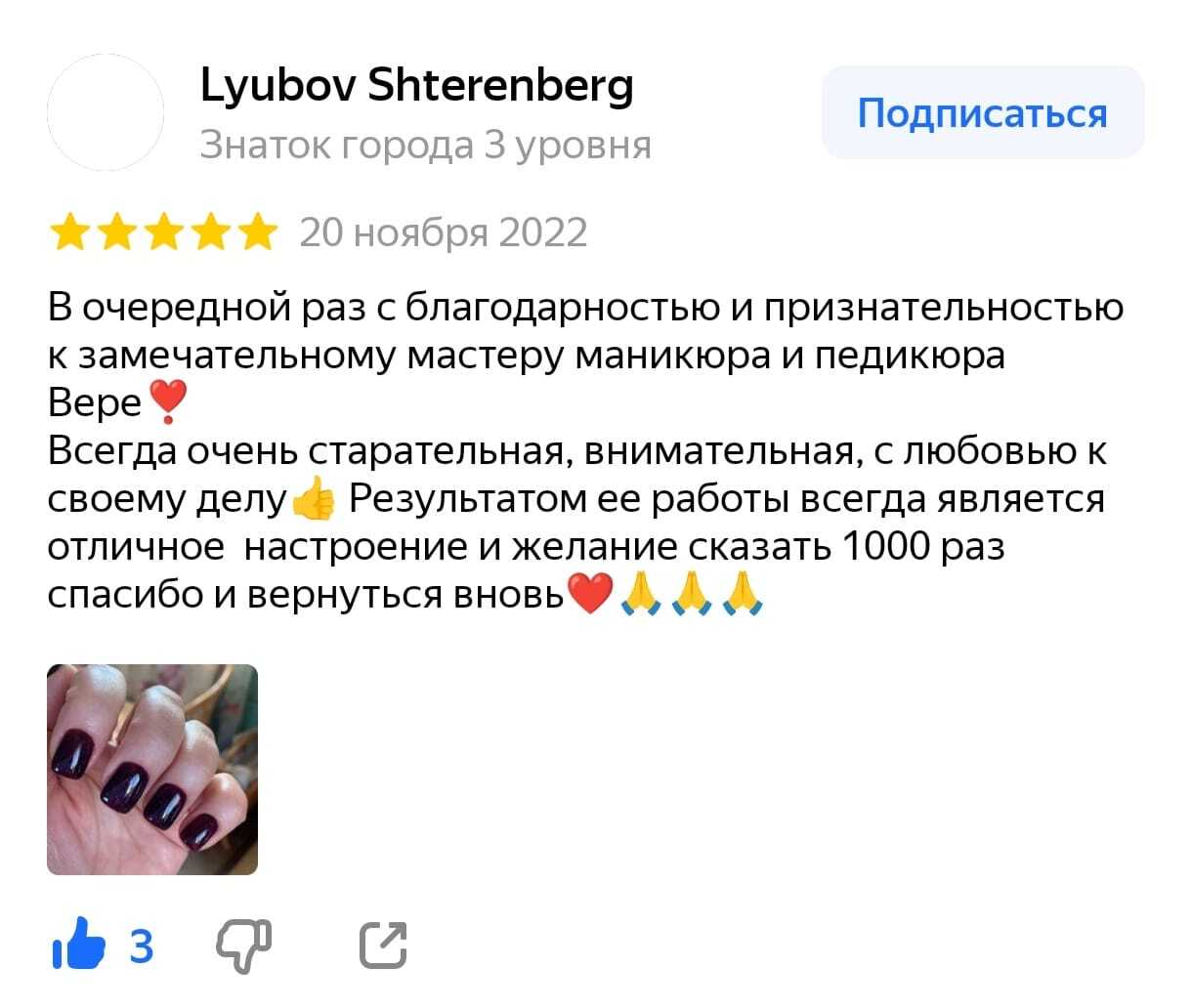Viewport: 1192px width, 1008px height.
Task: Click the fifth yellow rating star
Action: [x=258, y=233]
